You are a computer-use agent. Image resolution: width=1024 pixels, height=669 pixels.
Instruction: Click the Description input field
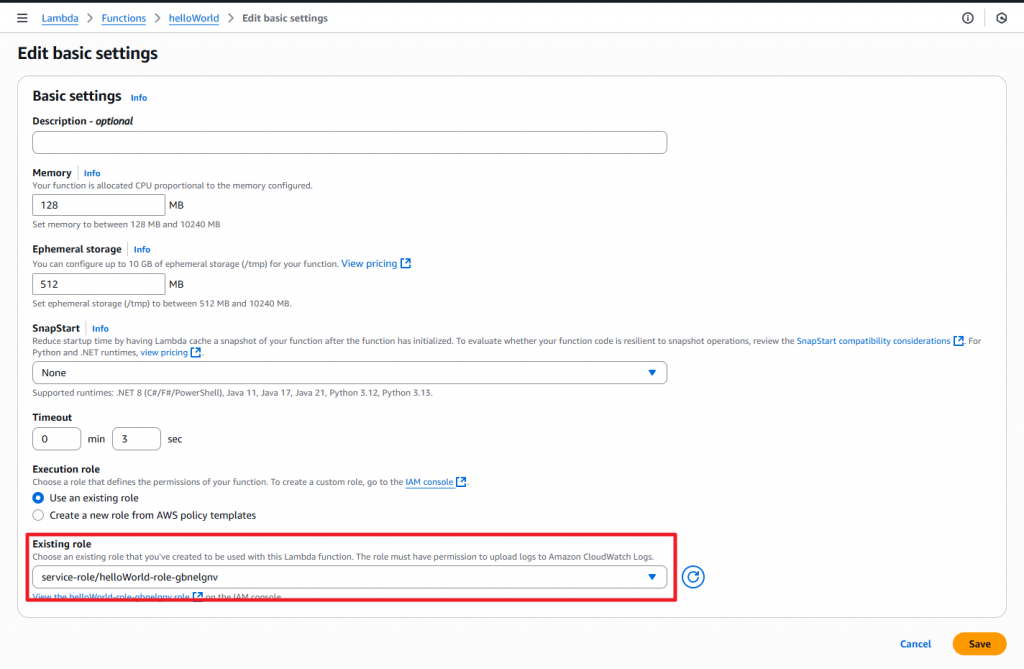coord(349,142)
